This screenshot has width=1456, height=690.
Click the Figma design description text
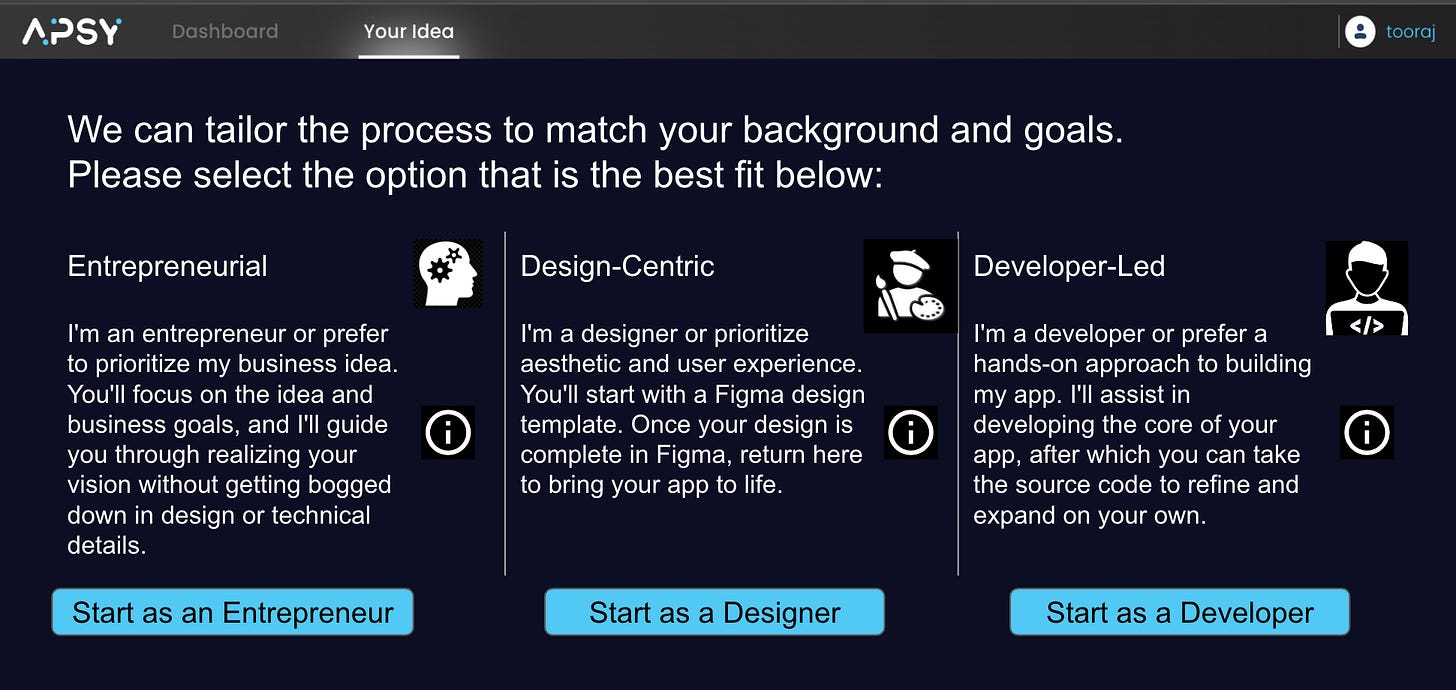tap(692, 409)
